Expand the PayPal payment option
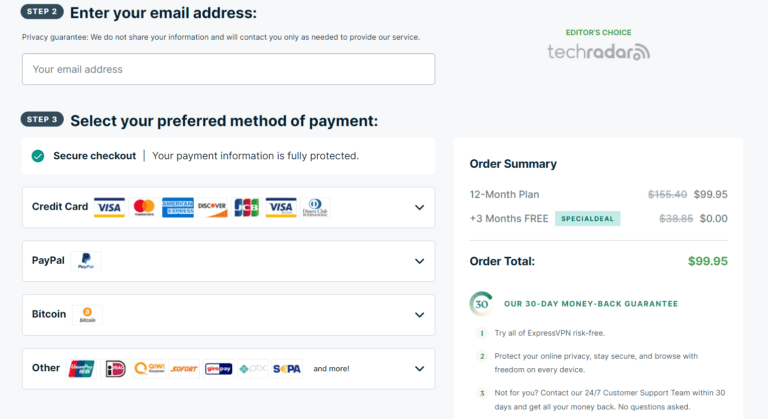Image resolution: width=768 pixels, height=419 pixels. coord(419,261)
